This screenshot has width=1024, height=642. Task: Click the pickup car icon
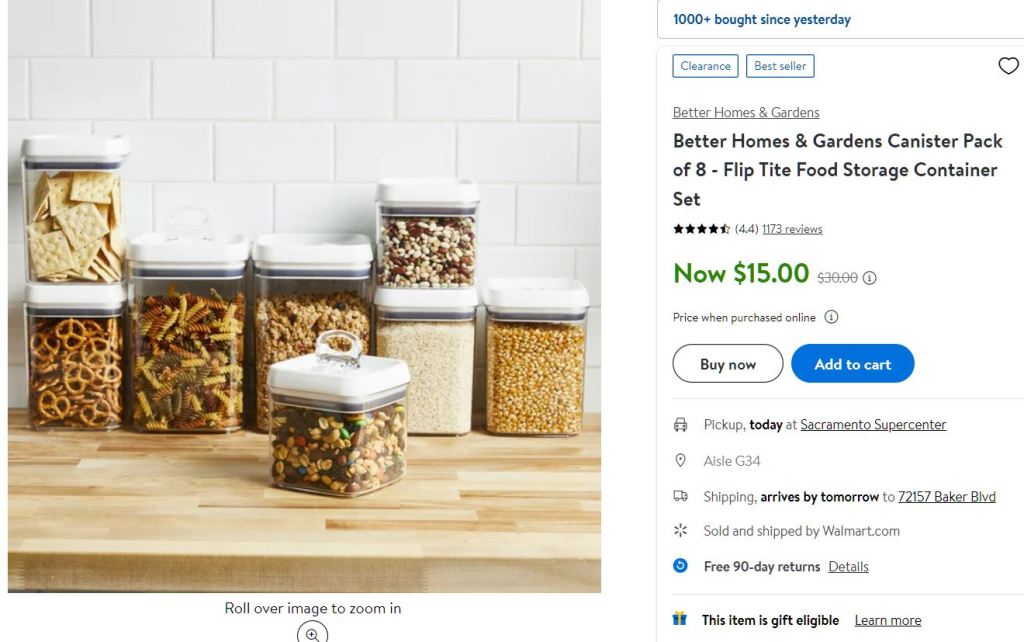pos(681,425)
